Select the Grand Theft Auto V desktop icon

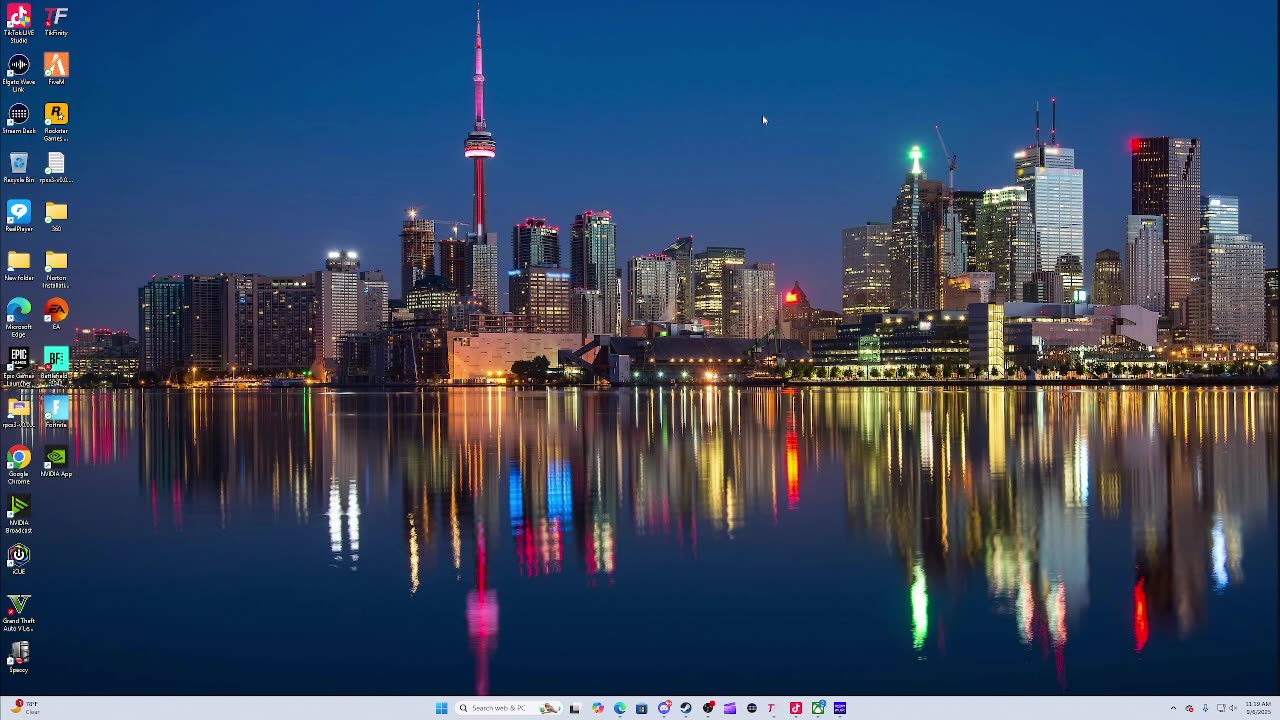click(x=19, y=612)
